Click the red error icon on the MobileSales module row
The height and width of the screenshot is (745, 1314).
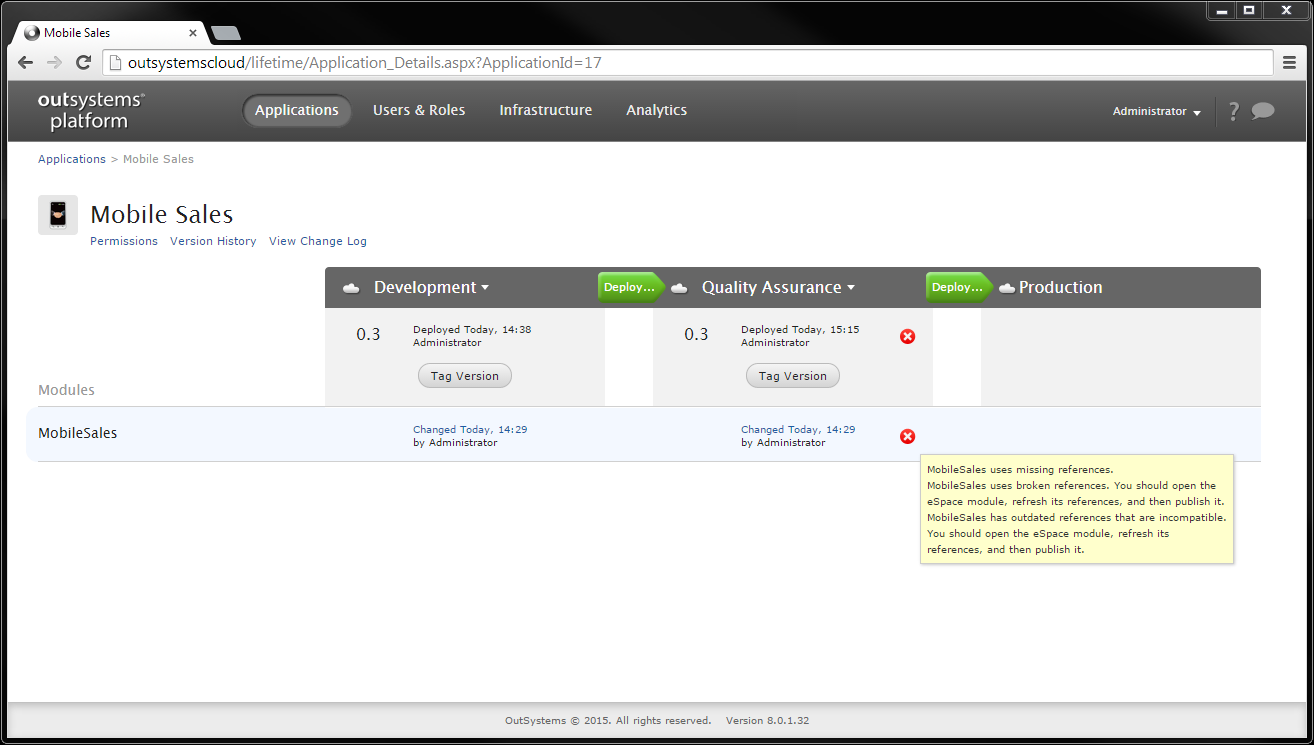(x=907, y=436)
